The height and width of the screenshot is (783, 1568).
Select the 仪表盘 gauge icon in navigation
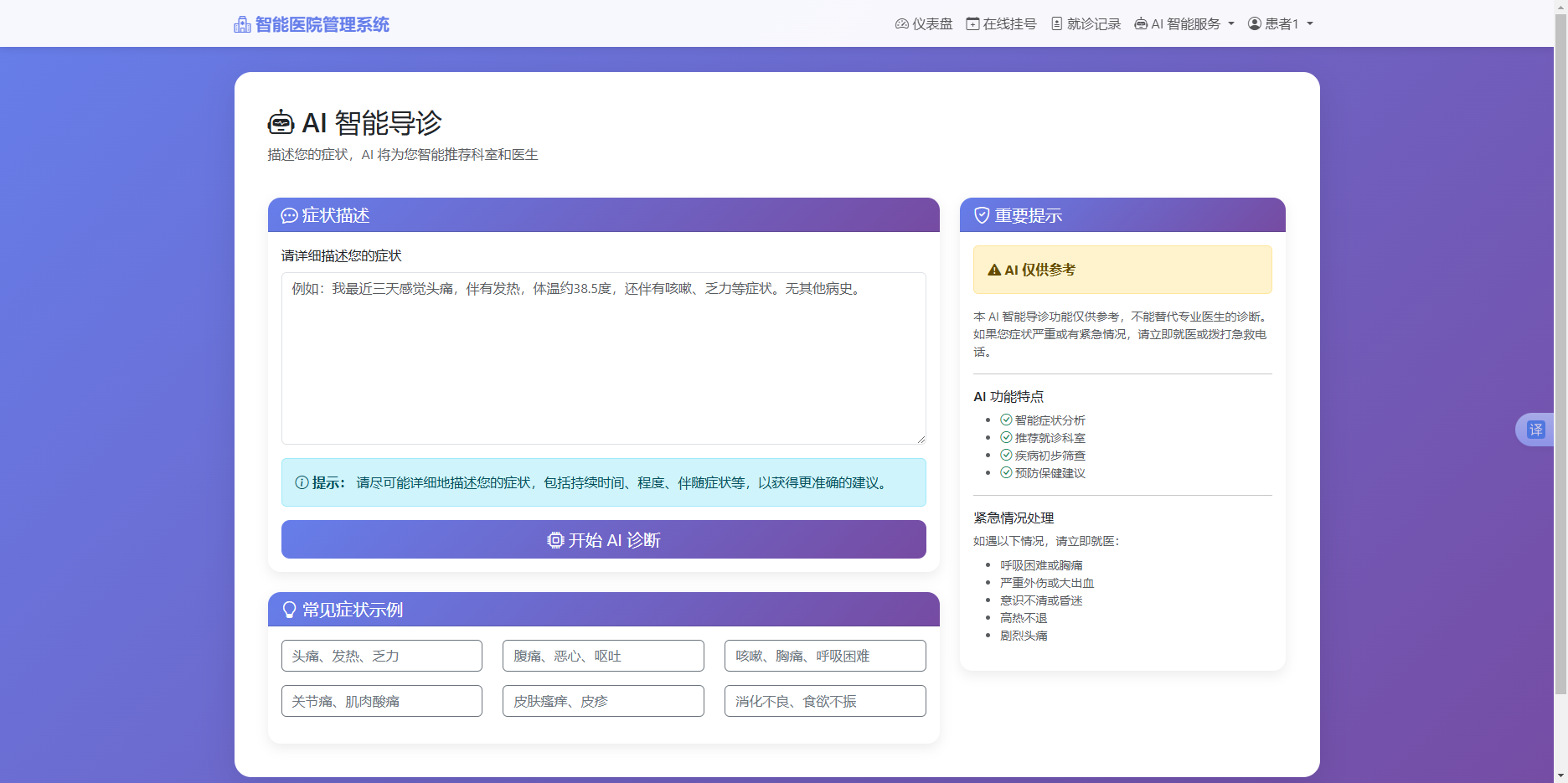(x=900, y=23)
